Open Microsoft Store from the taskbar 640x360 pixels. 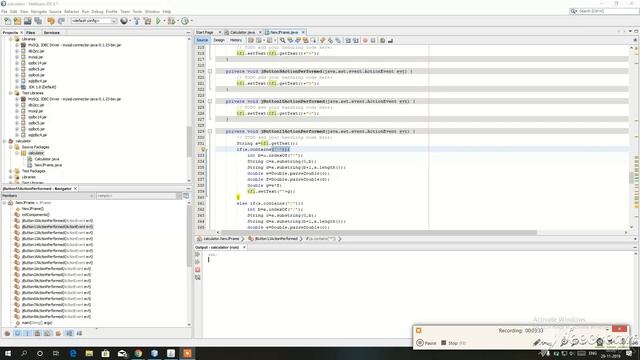tap(105, 353)
